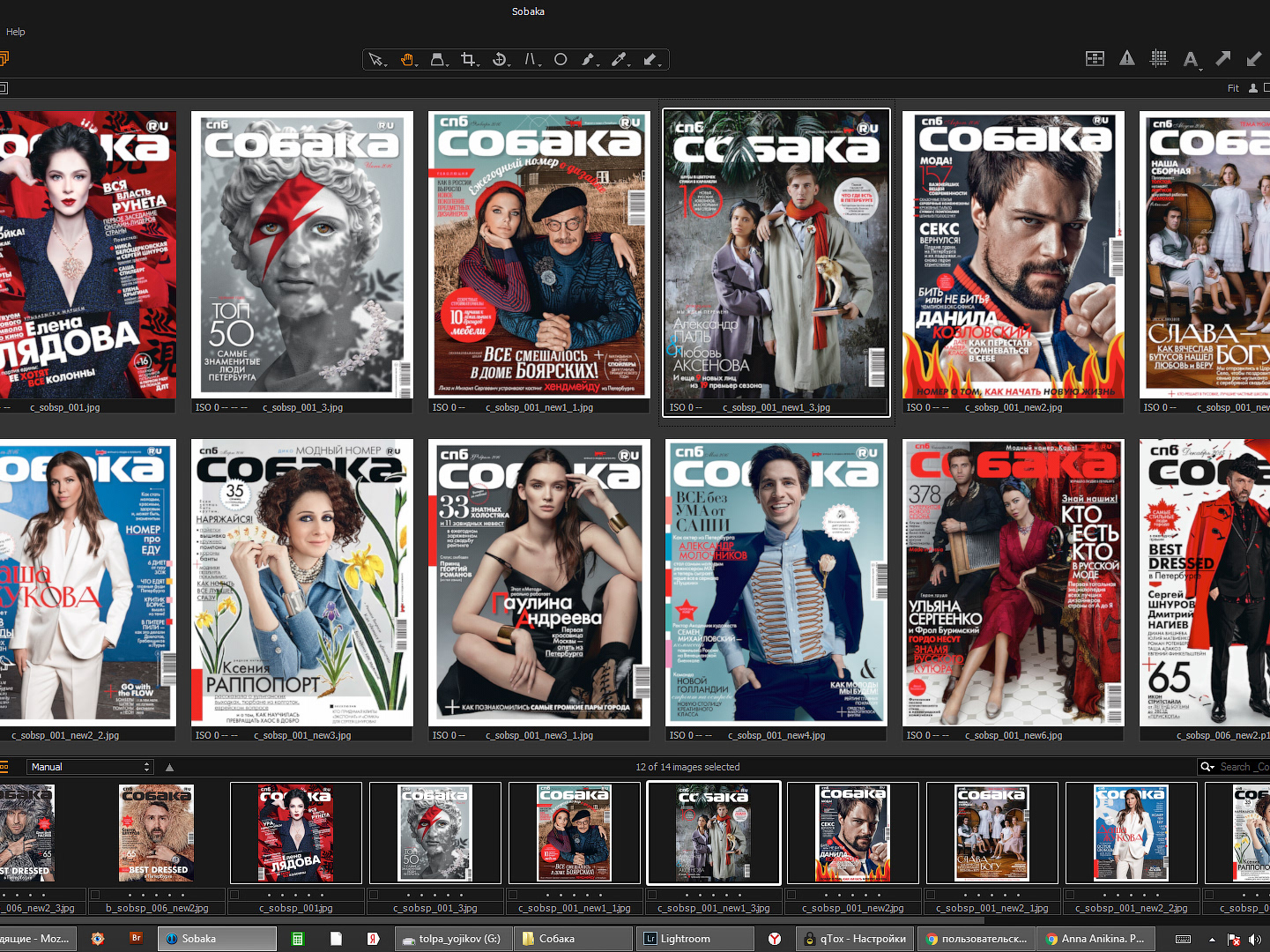
Task: Choose the Rotate/Straighten tool
Action: (x=500, y=60)
